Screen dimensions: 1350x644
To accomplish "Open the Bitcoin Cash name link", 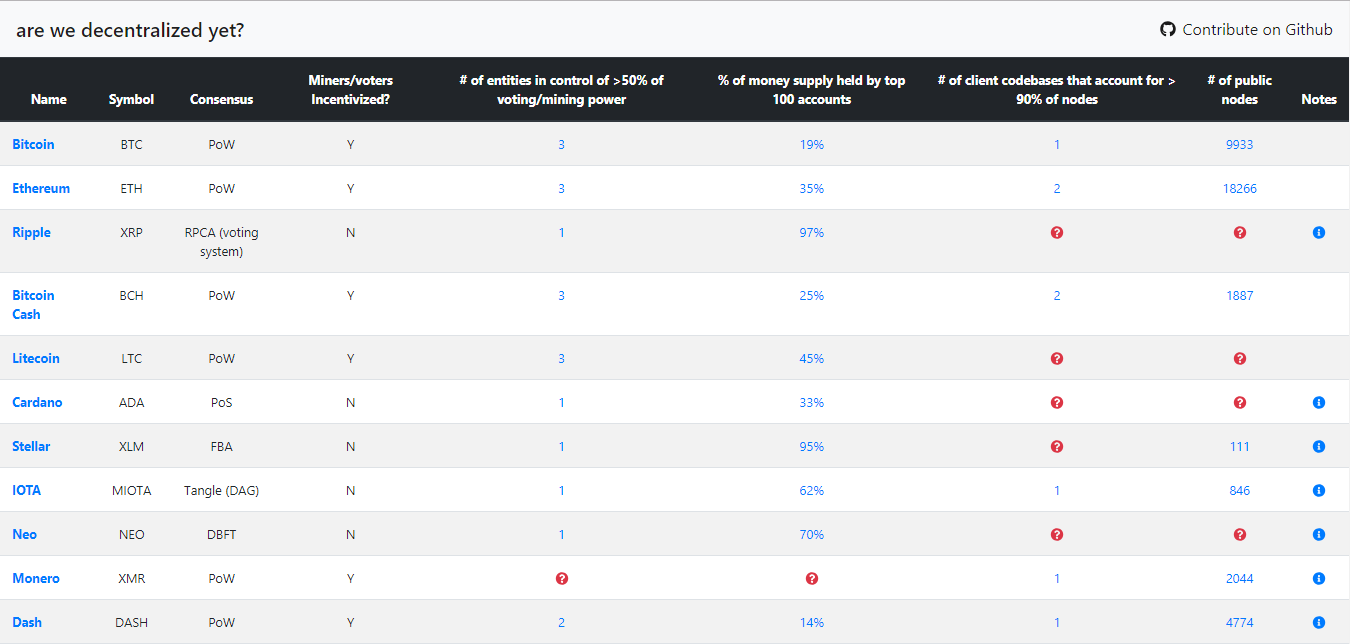I will point(33,304).
